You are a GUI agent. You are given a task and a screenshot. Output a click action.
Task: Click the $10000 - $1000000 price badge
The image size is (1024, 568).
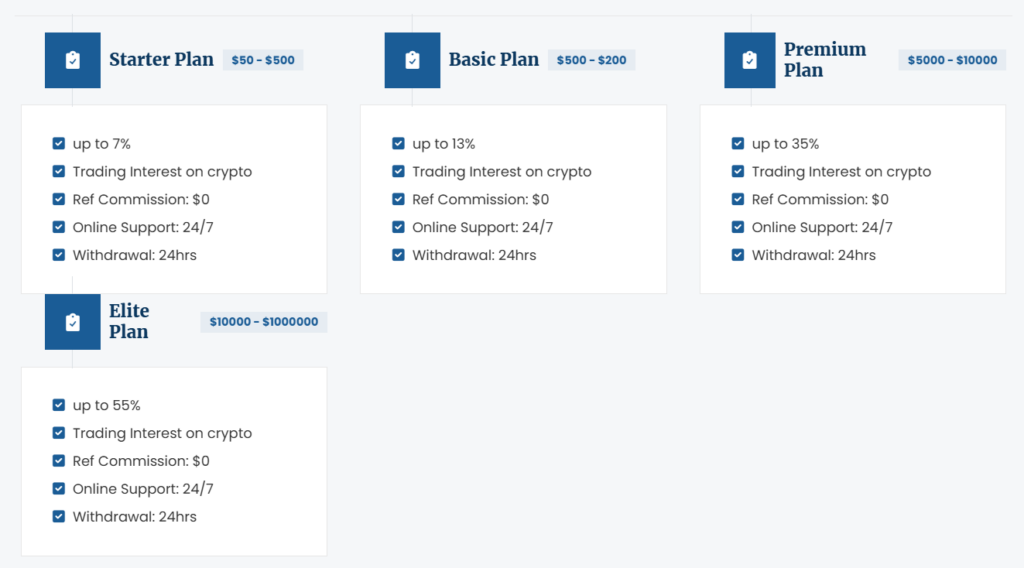(x=264, y=322)
